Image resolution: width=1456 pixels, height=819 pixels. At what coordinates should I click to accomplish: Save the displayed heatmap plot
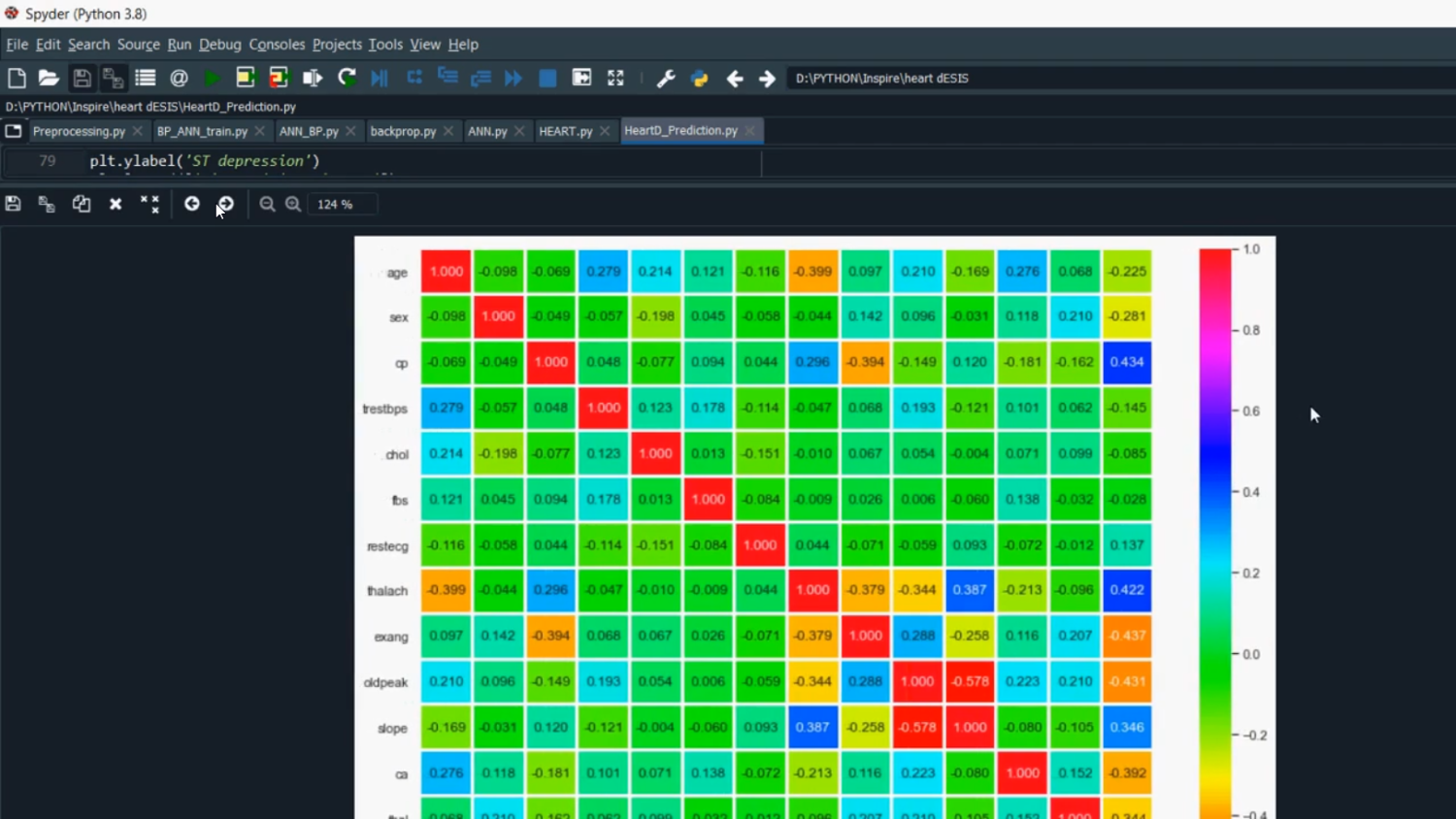(13, 203)
